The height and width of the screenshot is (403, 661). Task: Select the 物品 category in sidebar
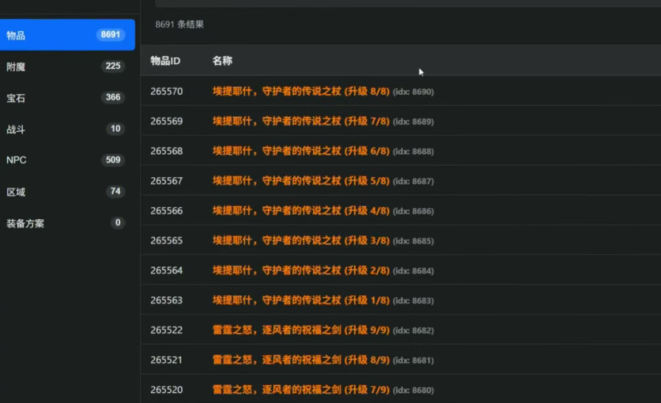65,35
